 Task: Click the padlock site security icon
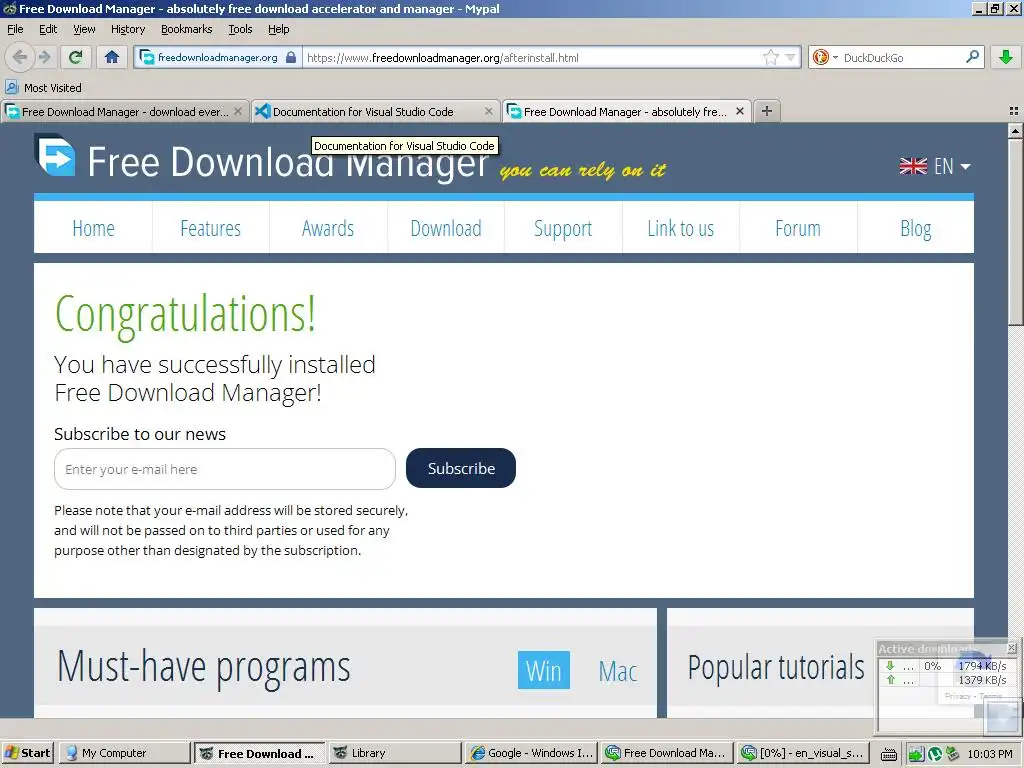[291, 57]
